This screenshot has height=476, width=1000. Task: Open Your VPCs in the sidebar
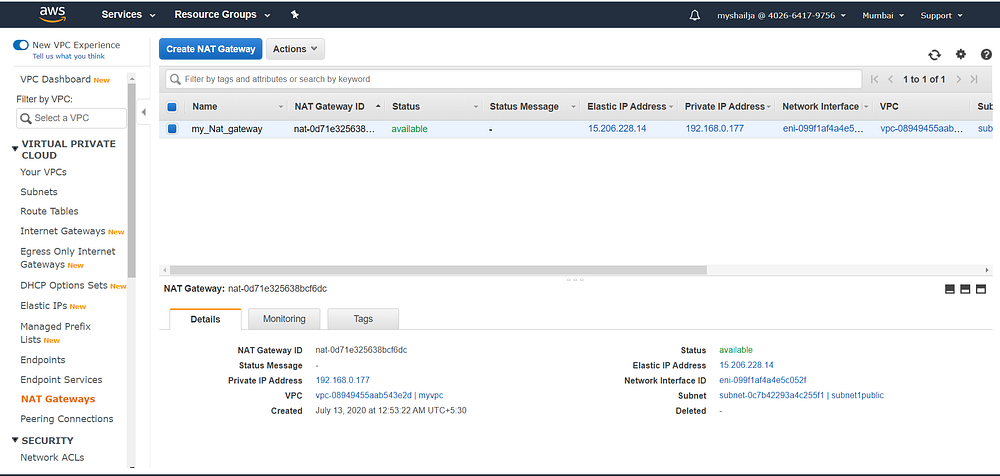click(43, 172)
